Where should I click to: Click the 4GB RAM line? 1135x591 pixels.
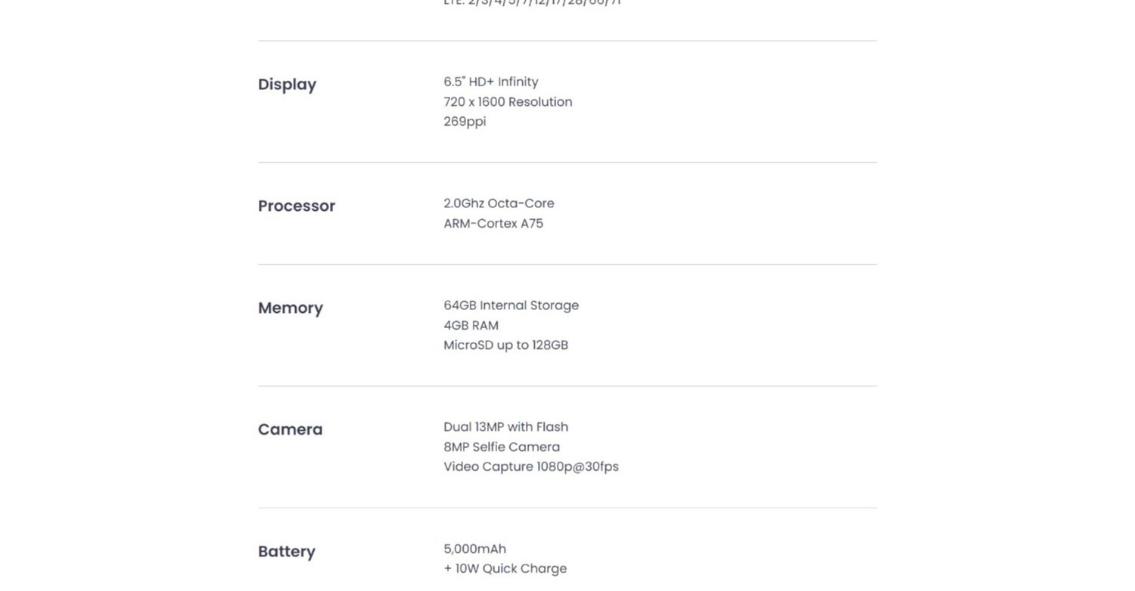click(x=471, y=326)
